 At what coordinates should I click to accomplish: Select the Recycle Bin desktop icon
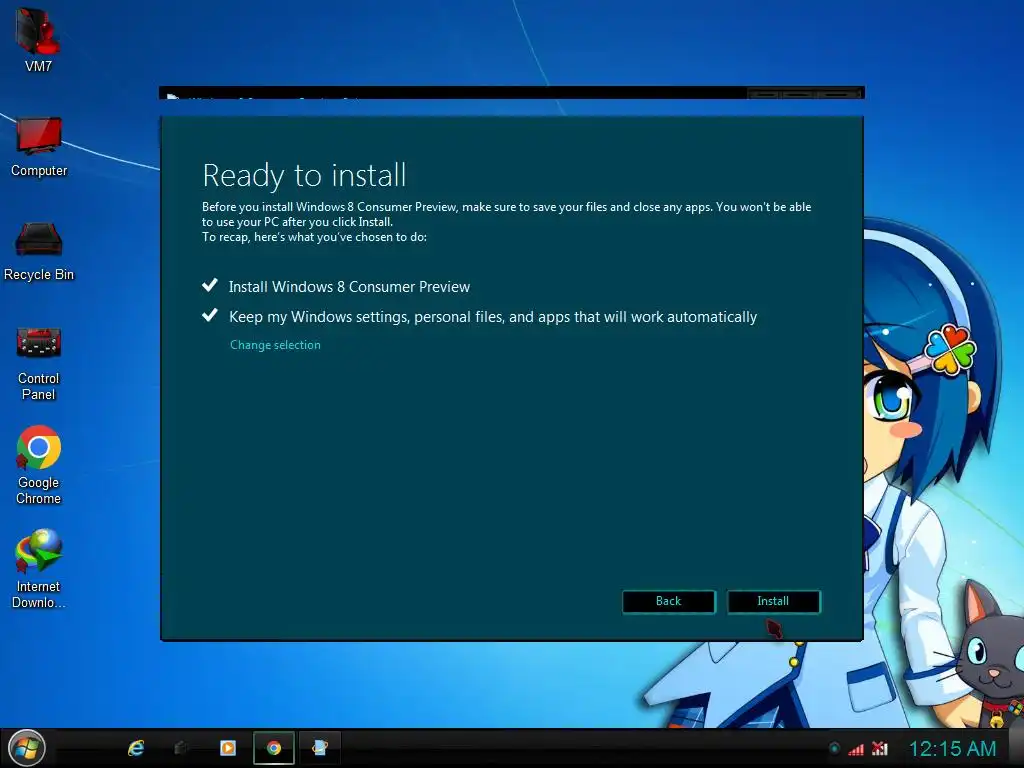[39, 251]
